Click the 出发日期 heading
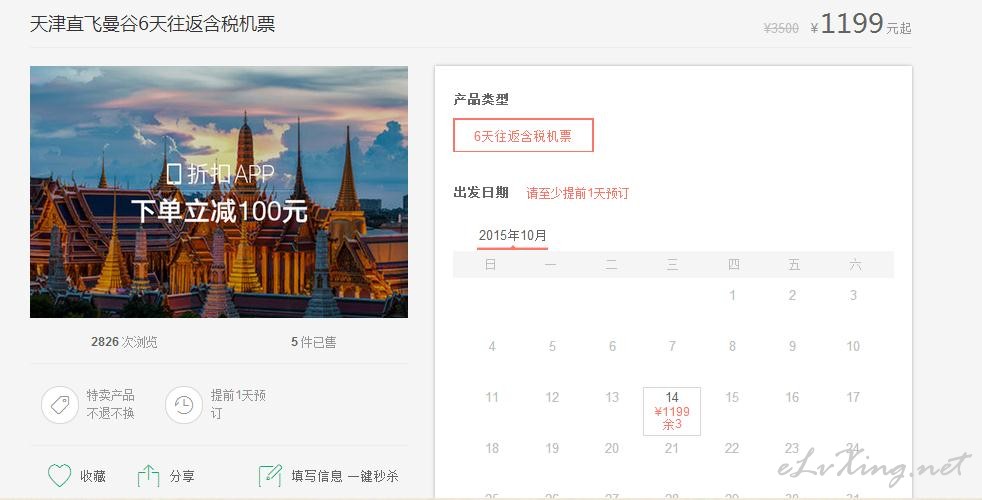The width and height of the screenshot is (982, 500). pos(481,192)
